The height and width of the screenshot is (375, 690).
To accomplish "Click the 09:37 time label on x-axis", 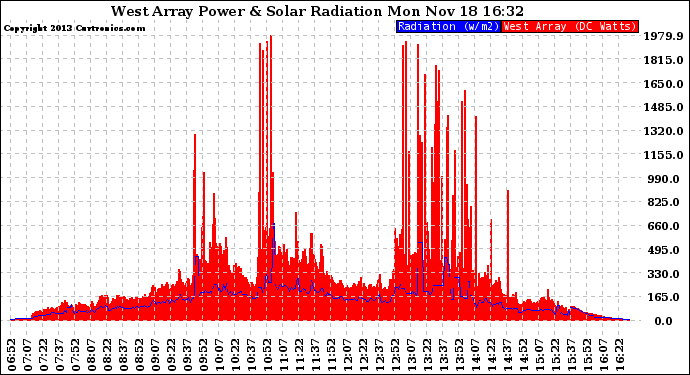I will click(x=187, y=355).
